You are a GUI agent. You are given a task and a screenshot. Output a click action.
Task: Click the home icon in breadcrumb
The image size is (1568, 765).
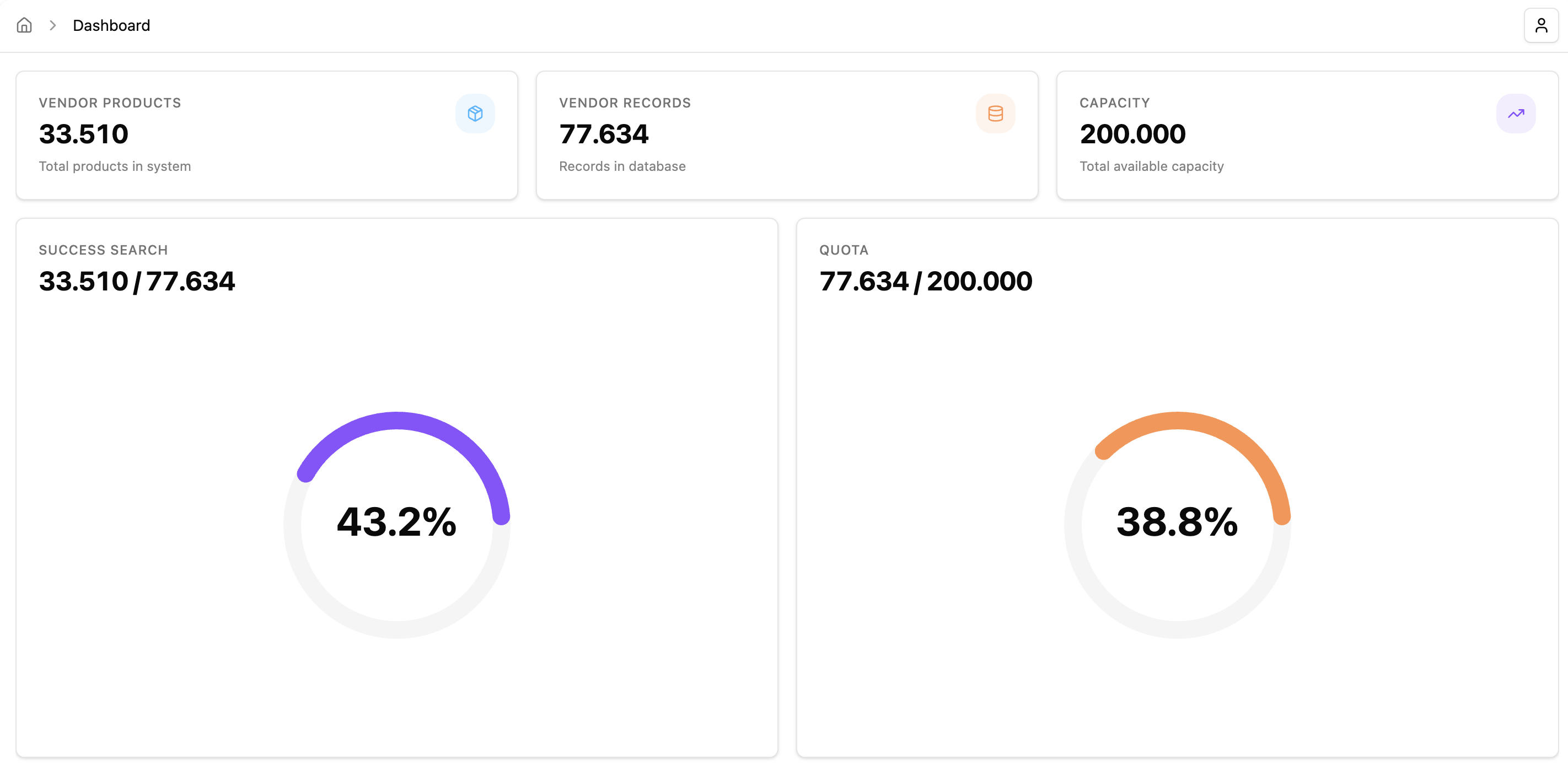(24, 25)
